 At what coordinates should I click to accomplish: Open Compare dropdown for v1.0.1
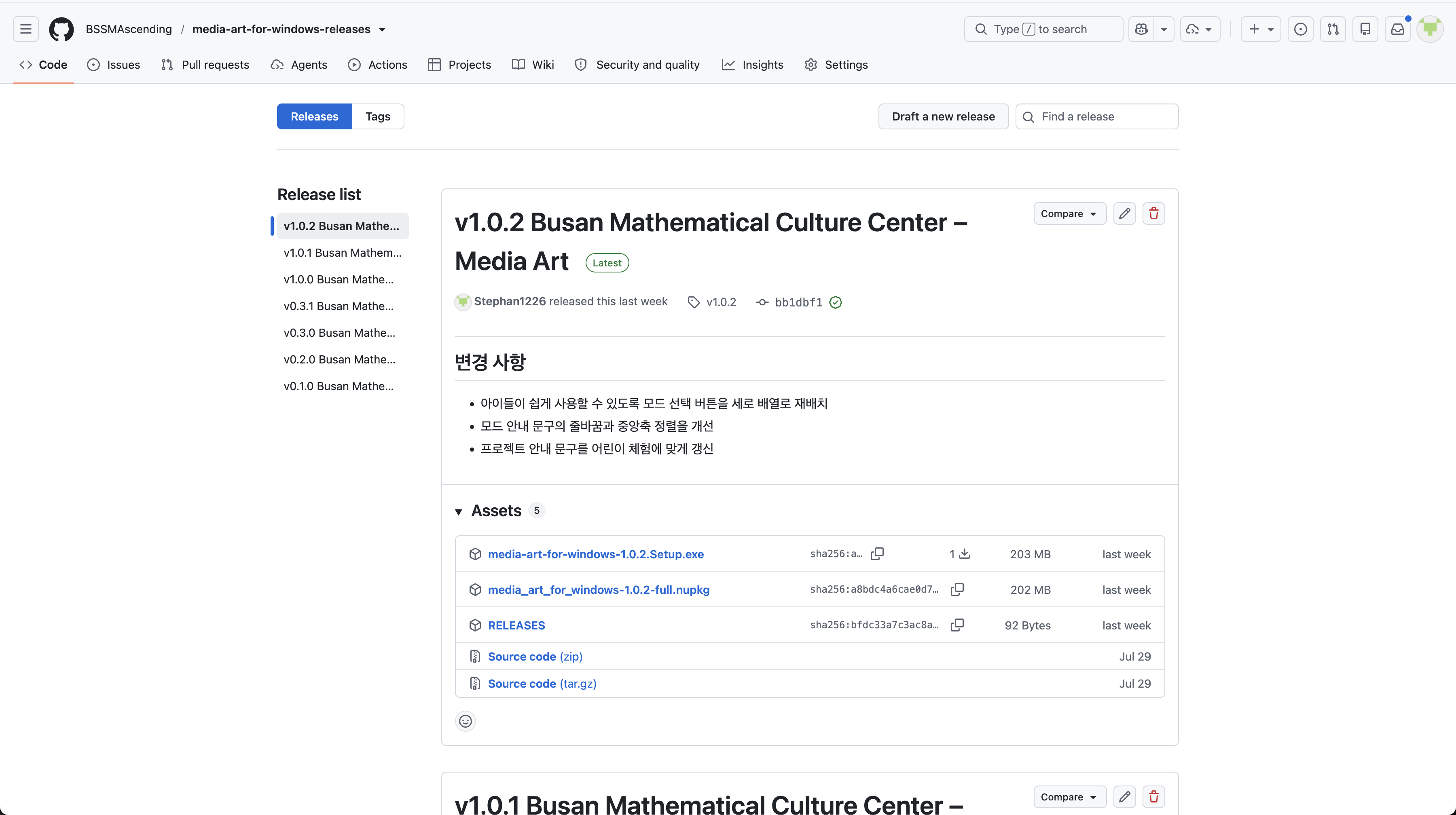coord(1069,797)
